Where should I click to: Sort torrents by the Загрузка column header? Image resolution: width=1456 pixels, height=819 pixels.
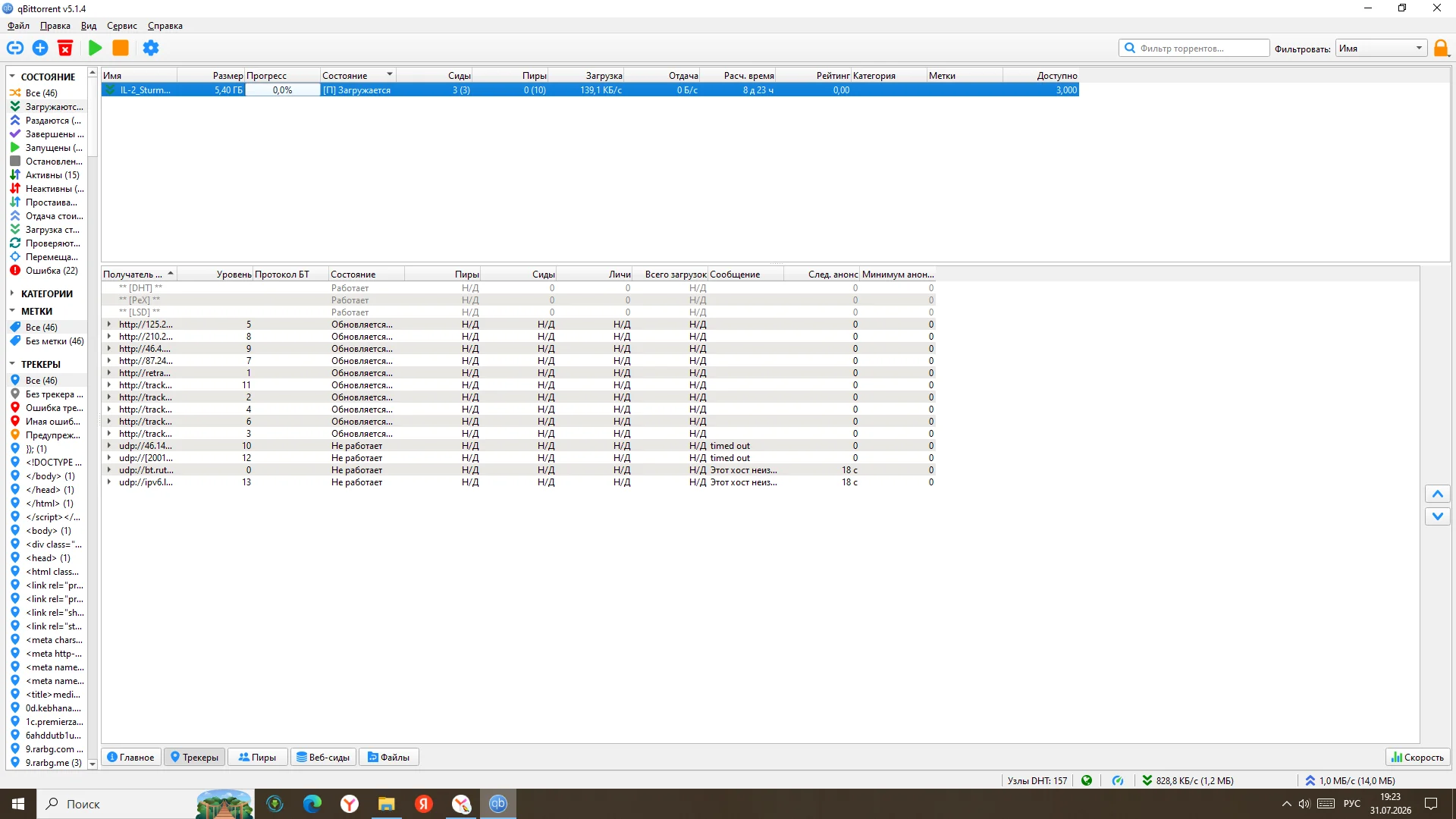585,76
